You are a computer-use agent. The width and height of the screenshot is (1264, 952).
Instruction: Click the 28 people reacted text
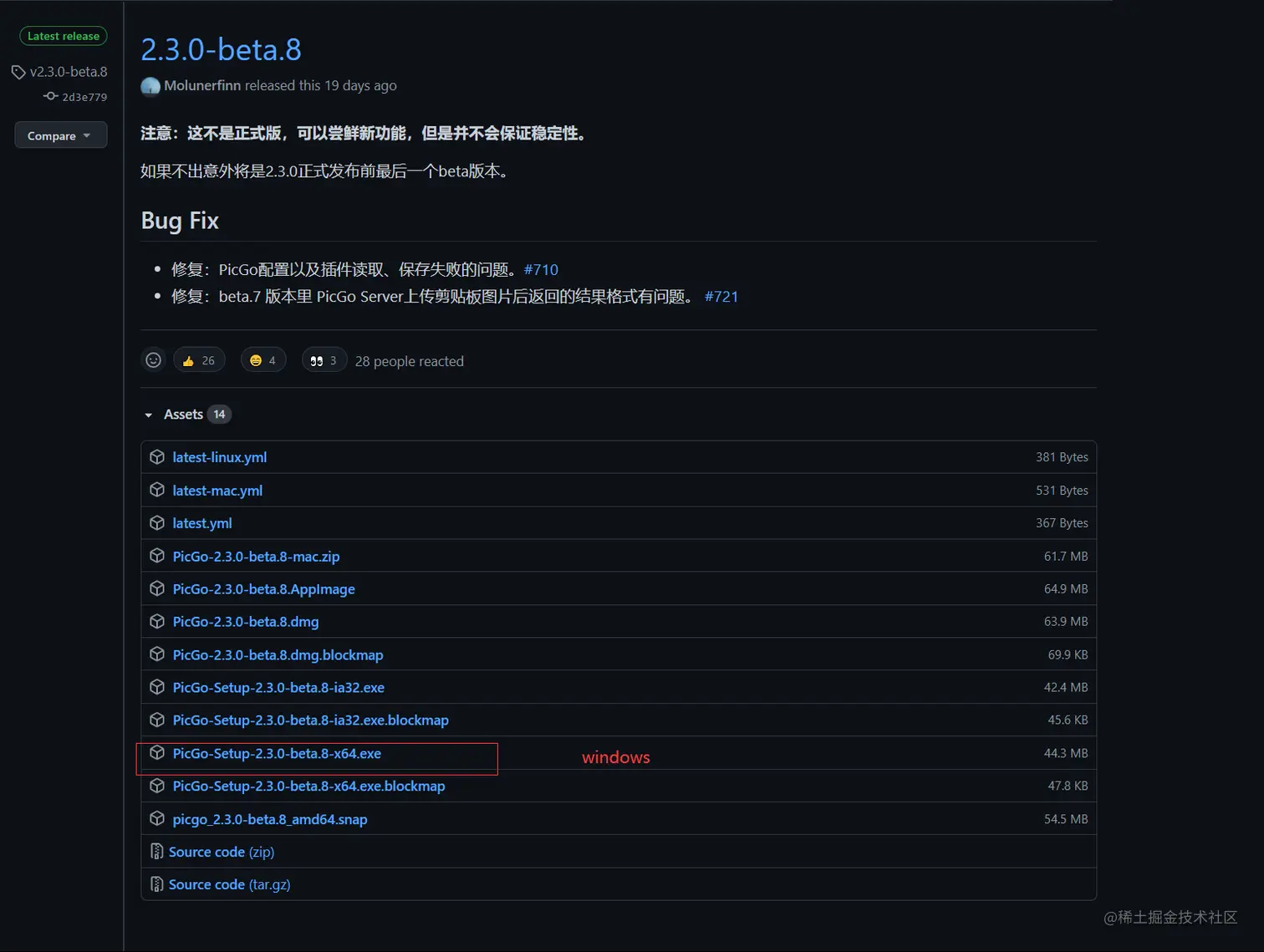pos(410,361)
